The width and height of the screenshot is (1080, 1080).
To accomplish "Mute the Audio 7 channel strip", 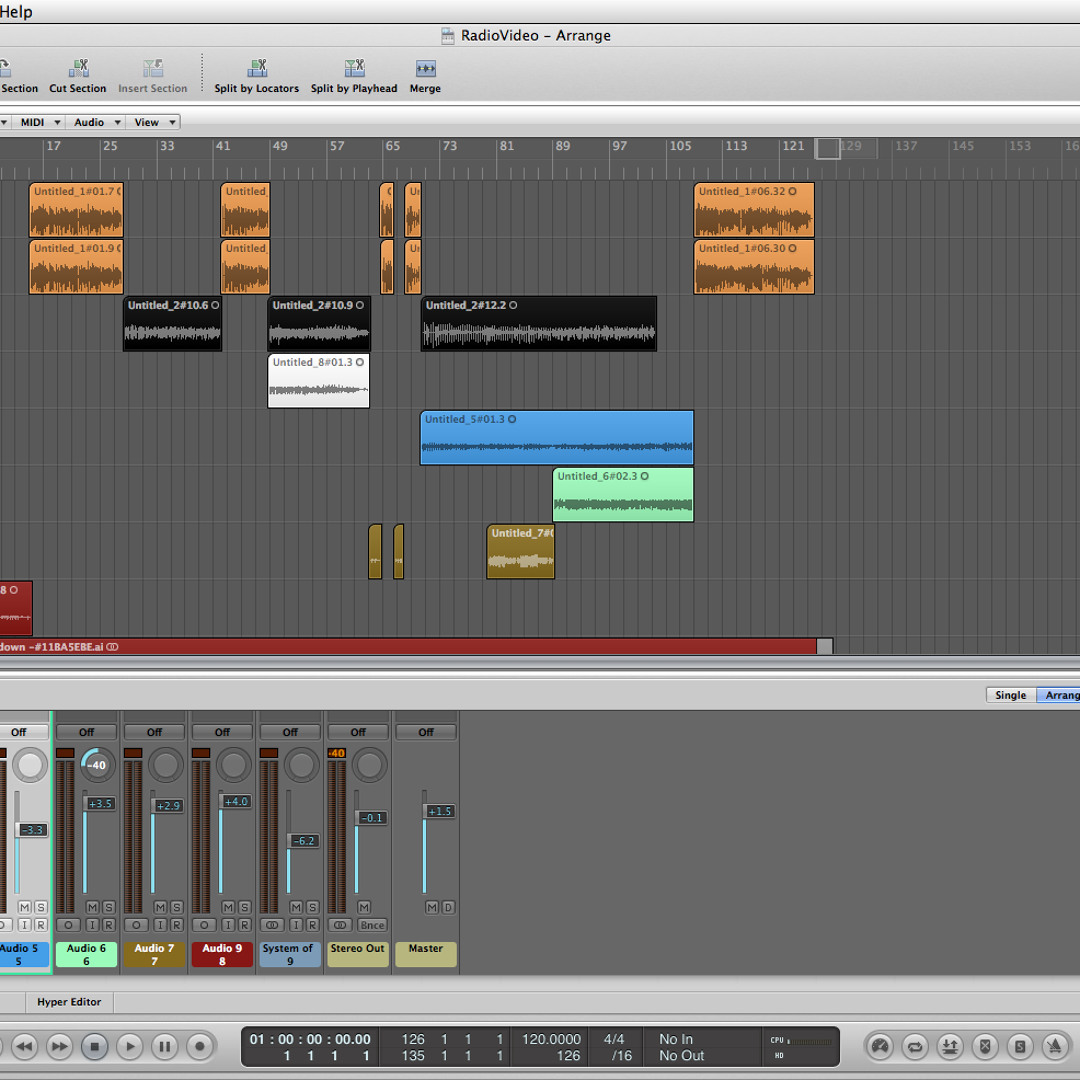I will (x=160, y=907).
